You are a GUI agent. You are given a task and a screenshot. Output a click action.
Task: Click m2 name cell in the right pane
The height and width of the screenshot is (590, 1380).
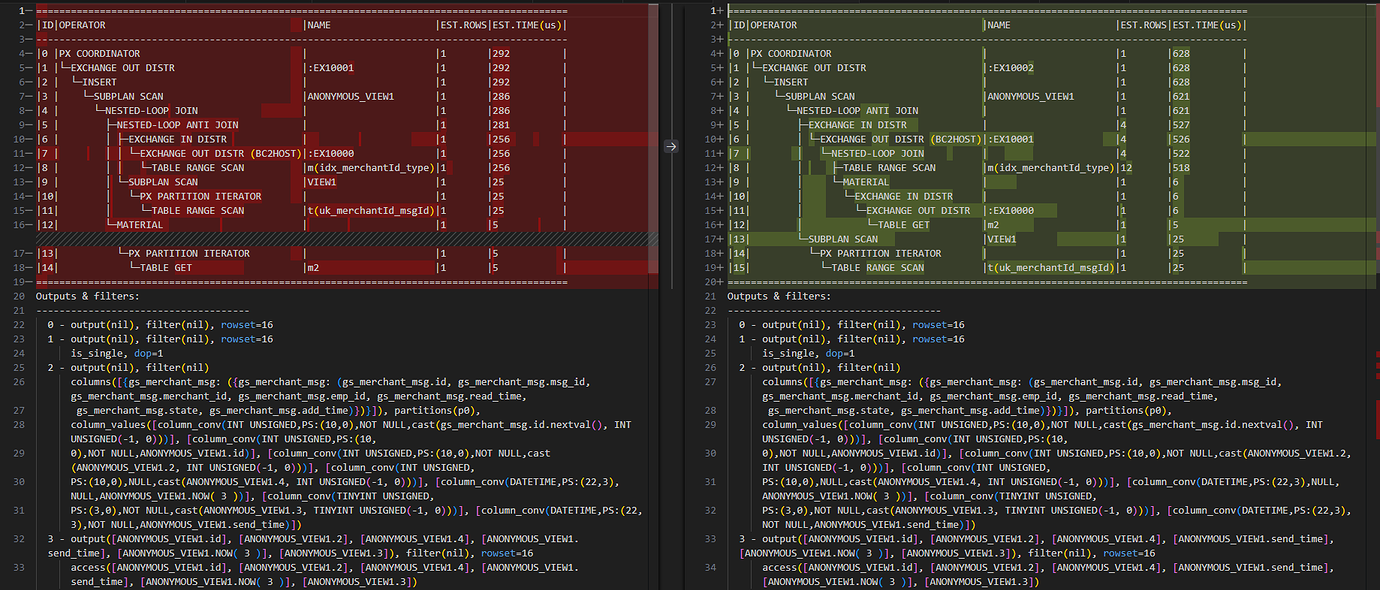tap(993, 225)
